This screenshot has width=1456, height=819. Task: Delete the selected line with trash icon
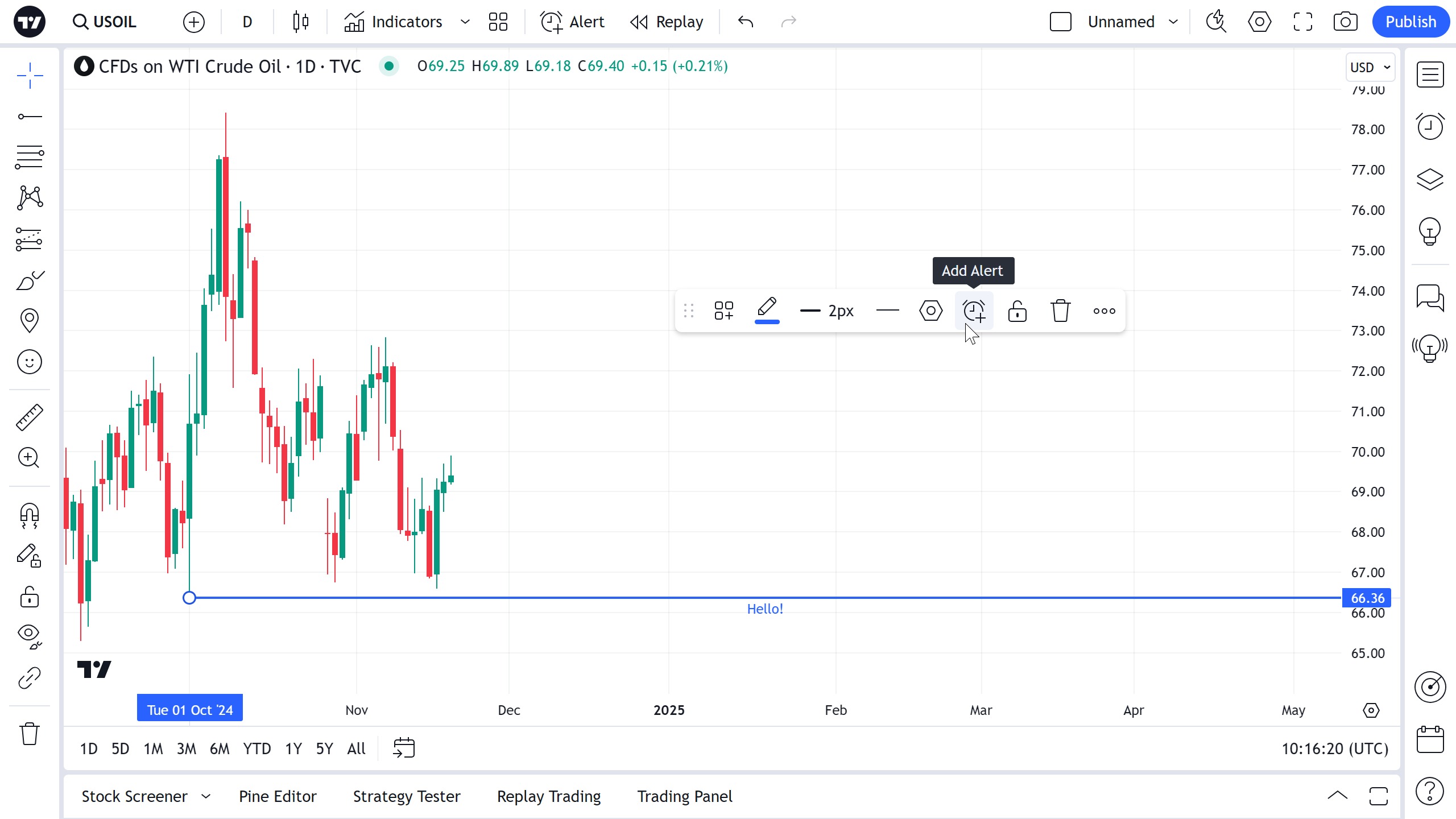pos(1060,311)
